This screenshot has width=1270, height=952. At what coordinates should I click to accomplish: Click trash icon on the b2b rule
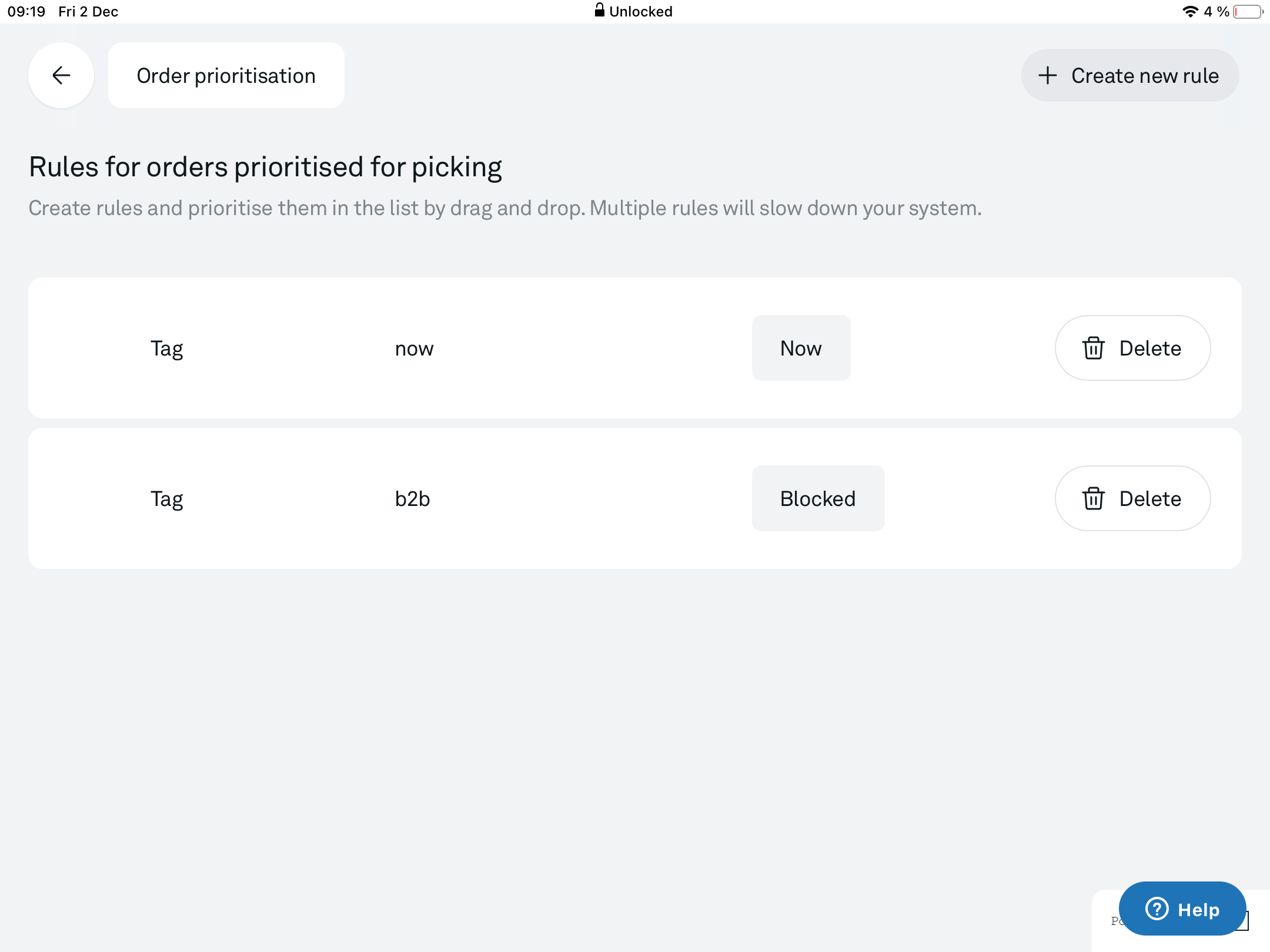pyautogui.click(x=1093, y=498)
